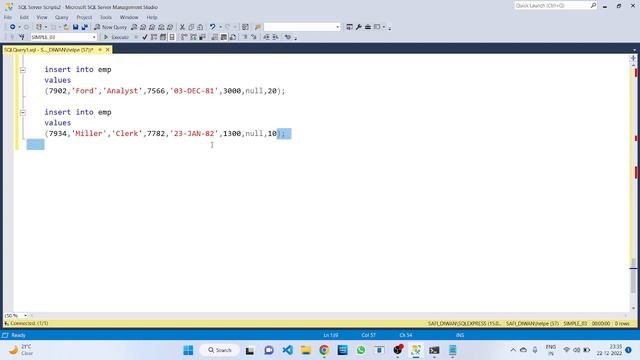
Task: Collapse the first insert into emp block
Action: tap(23, 70)
